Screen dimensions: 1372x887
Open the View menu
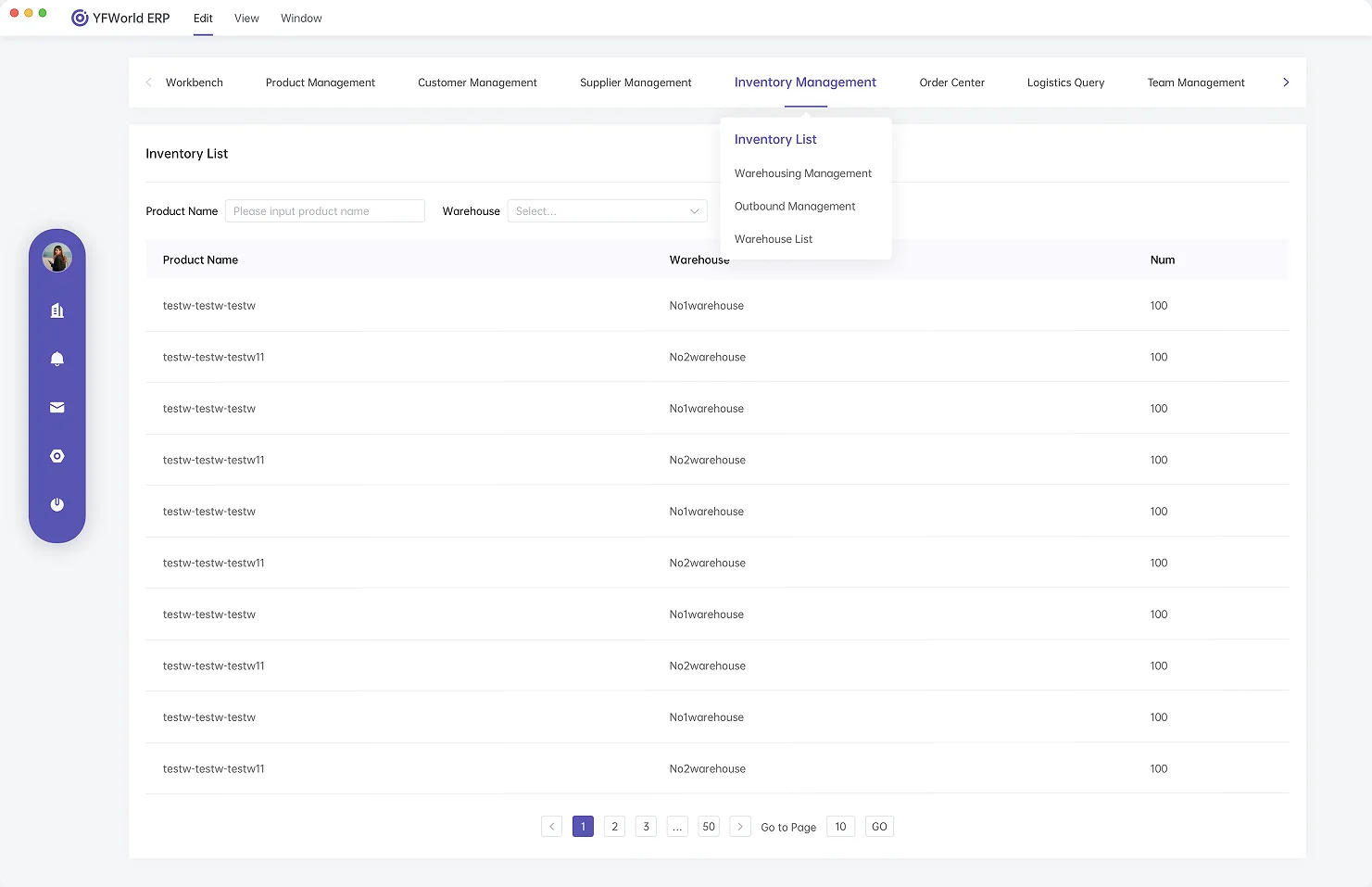[x=246, y=19]
